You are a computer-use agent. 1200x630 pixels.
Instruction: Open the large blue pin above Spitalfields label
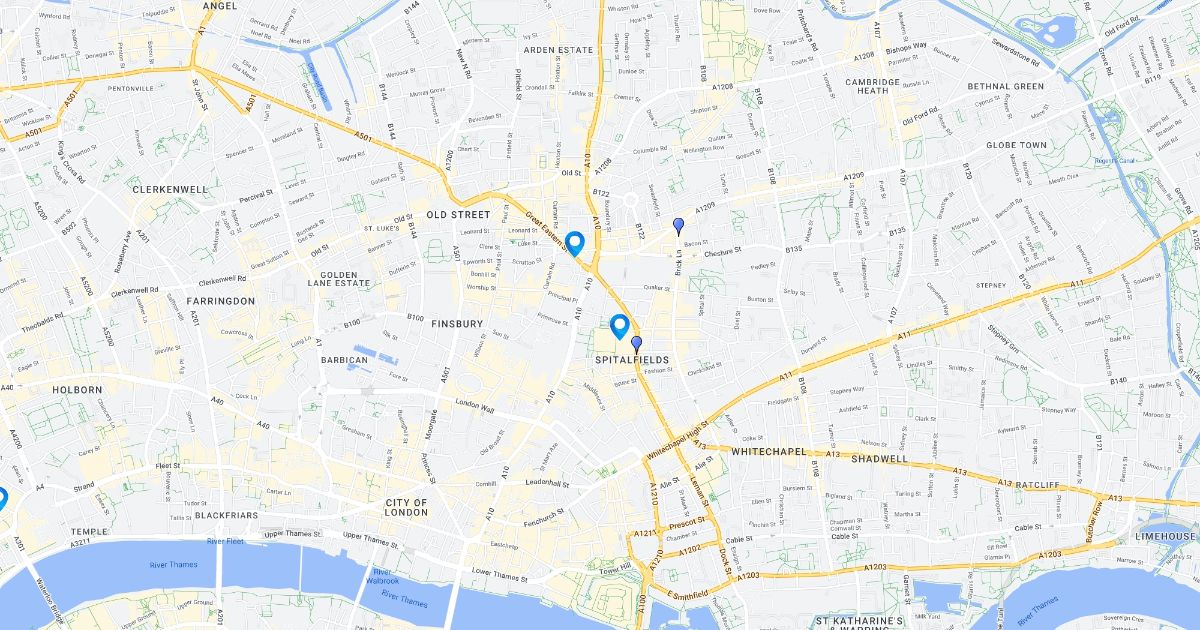619,326
